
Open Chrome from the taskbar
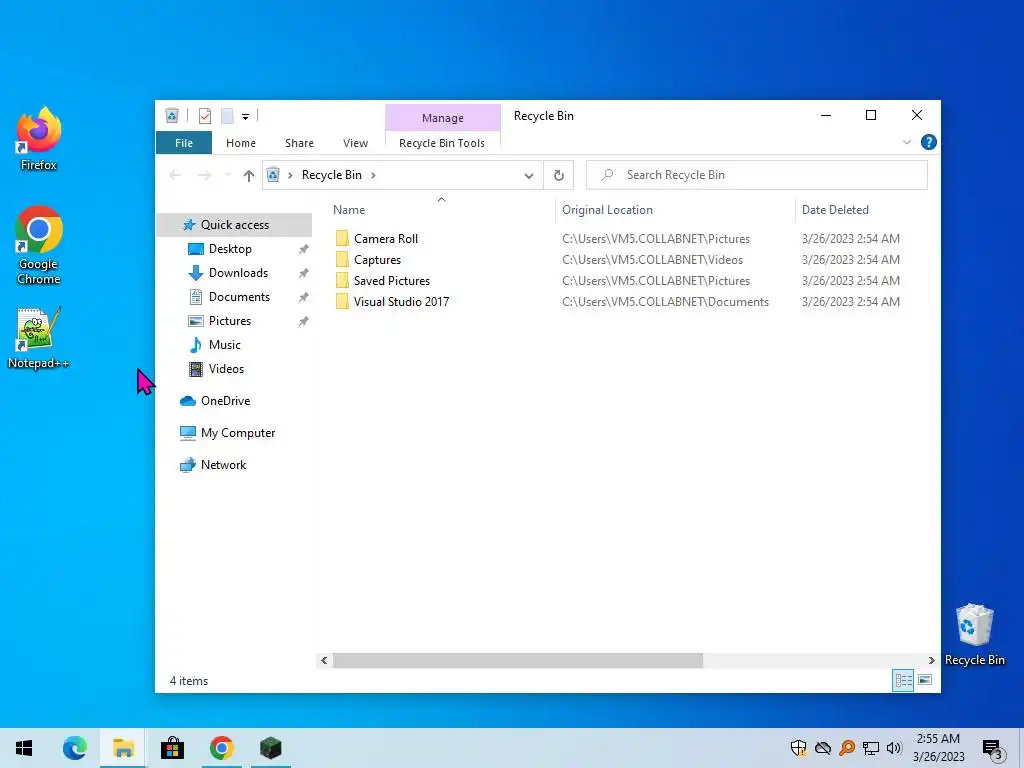click(221, 748)
